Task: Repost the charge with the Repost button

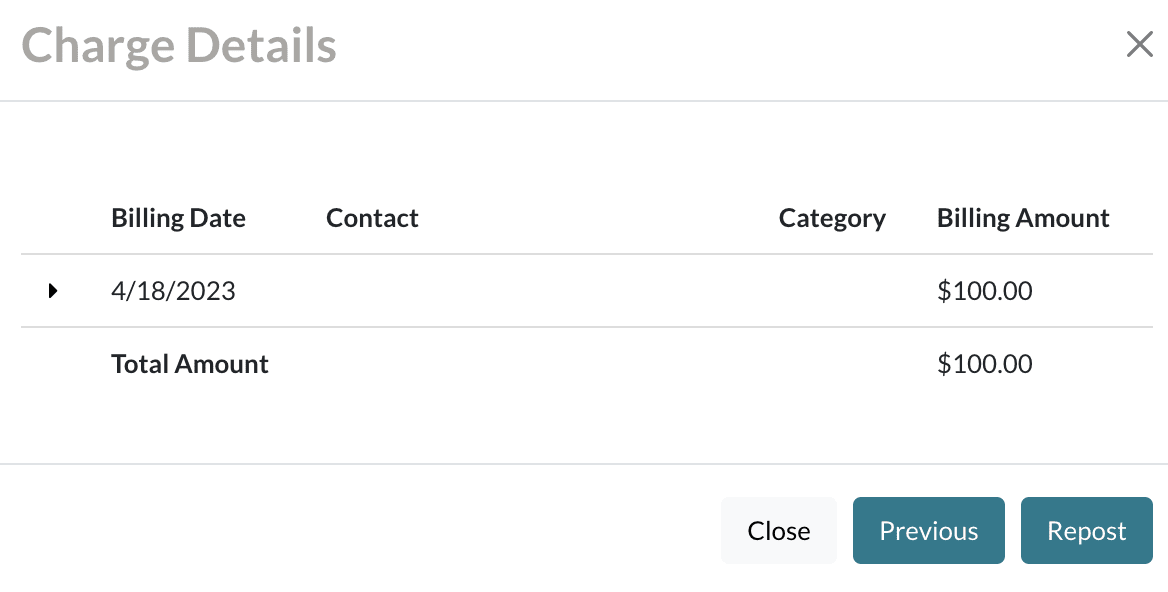Action: point(1086,531)
